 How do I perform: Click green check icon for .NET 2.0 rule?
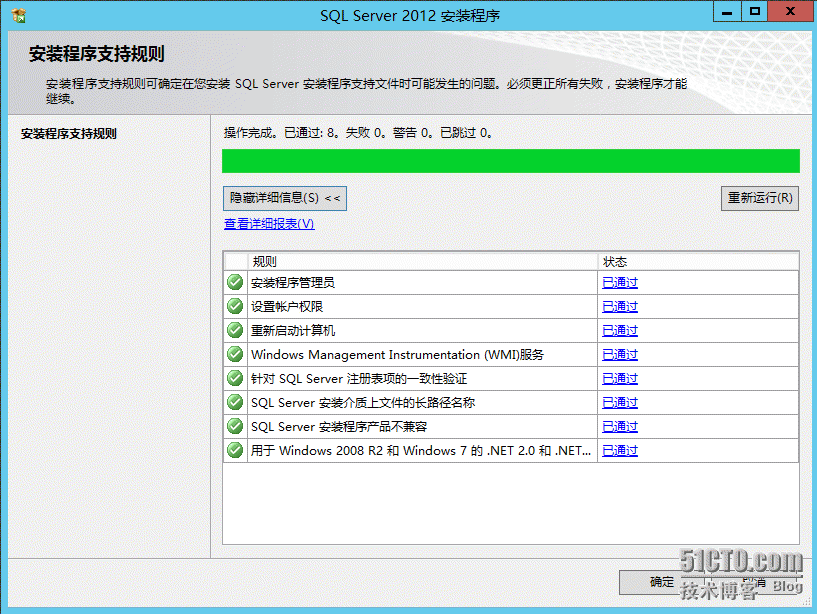click(x=235, y=450)
